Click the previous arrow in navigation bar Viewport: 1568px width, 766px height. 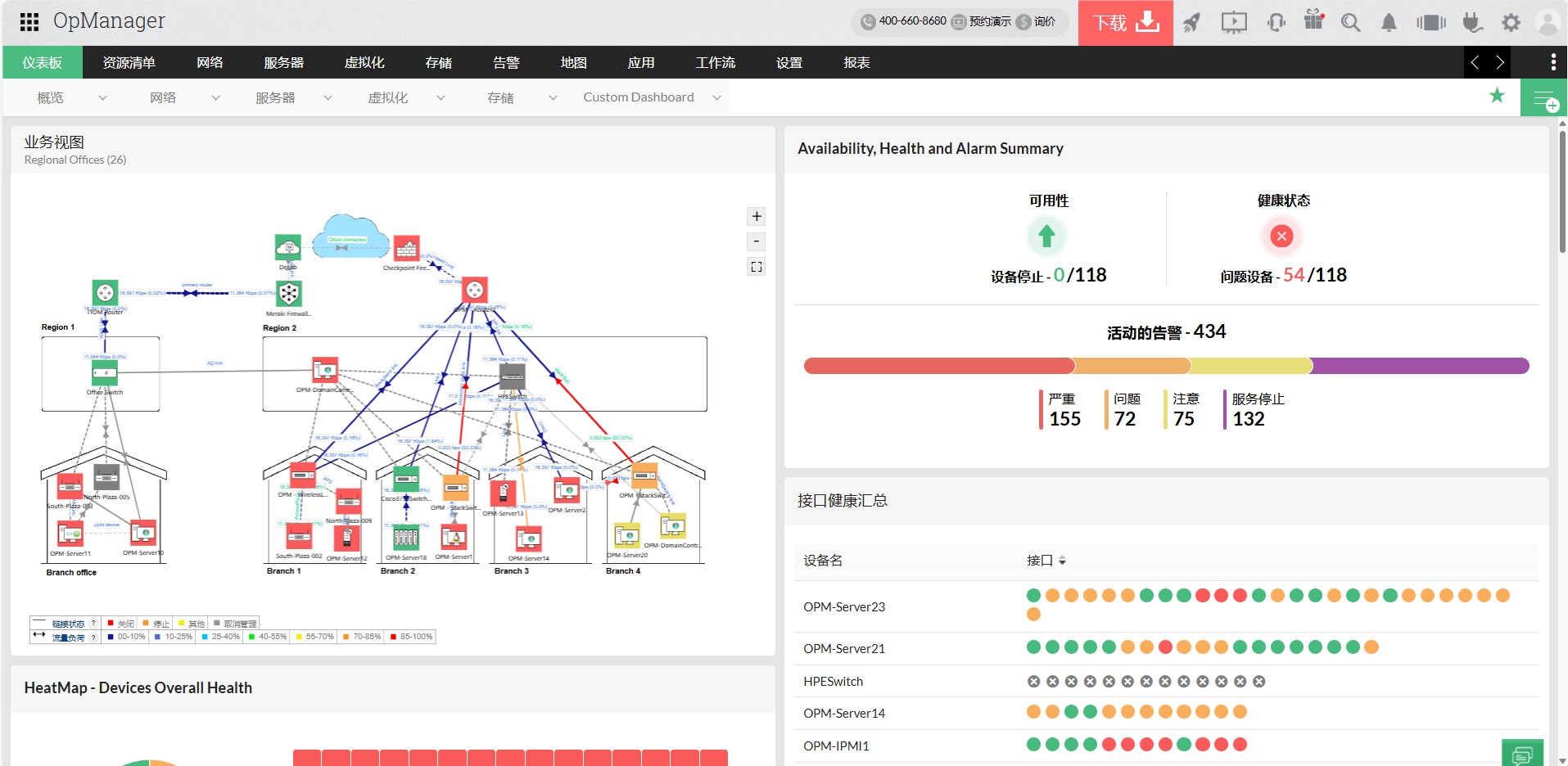click(x=1475, y=62)
